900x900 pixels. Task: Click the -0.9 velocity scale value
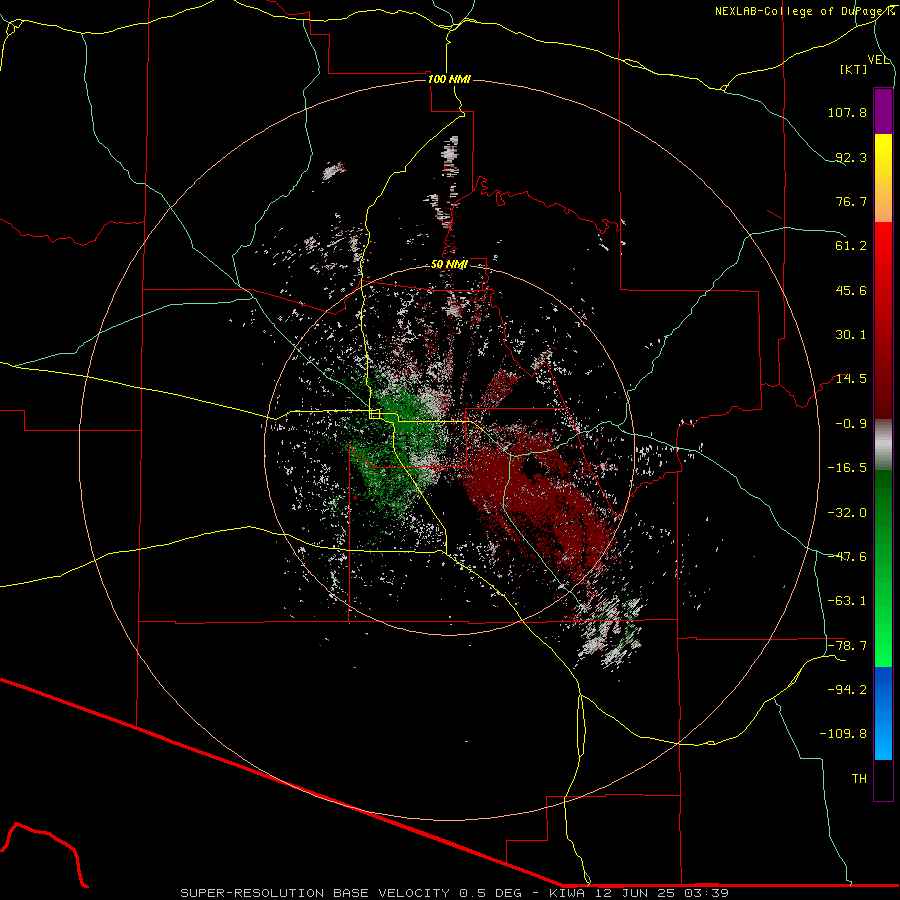coord(851,424)
